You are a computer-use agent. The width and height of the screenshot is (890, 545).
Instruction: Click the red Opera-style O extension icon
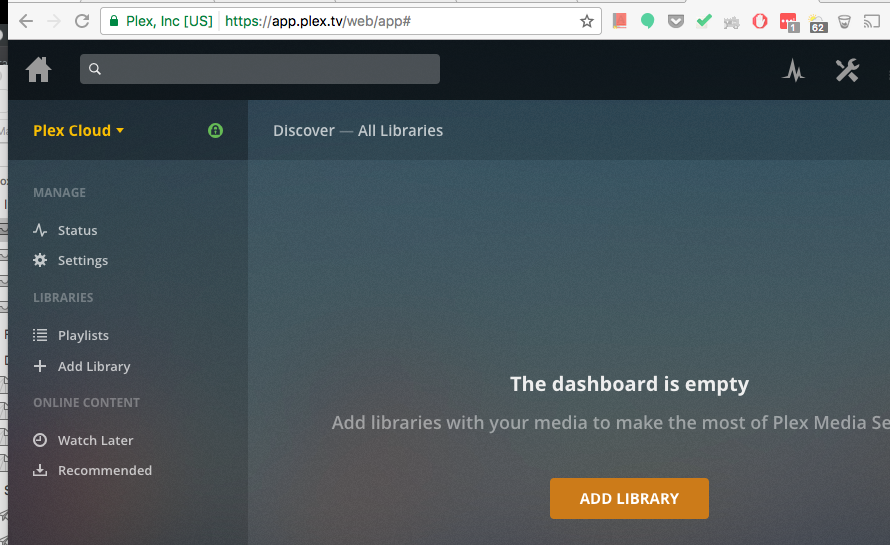(x=760, y=22)
